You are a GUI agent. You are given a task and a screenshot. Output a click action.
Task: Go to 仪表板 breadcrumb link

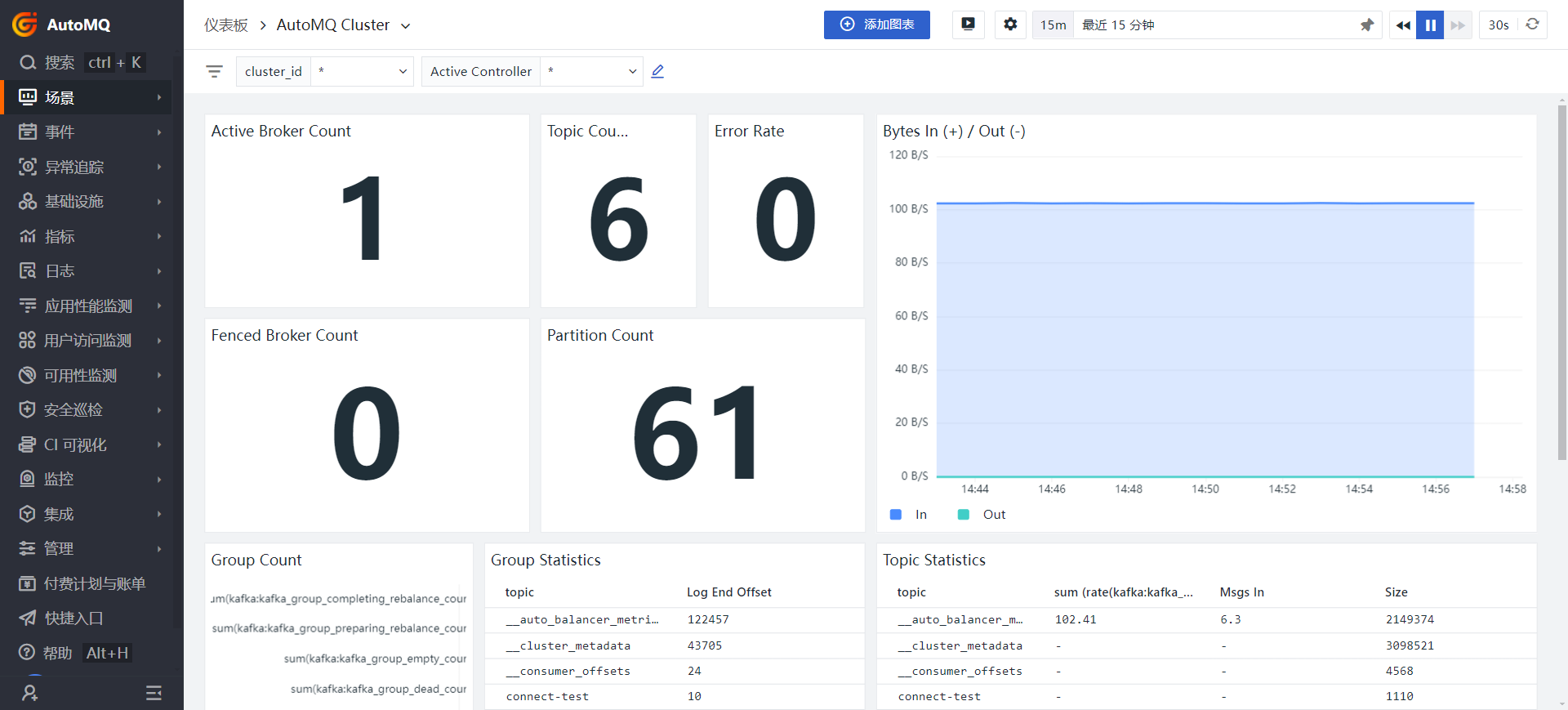click(226, 25)
